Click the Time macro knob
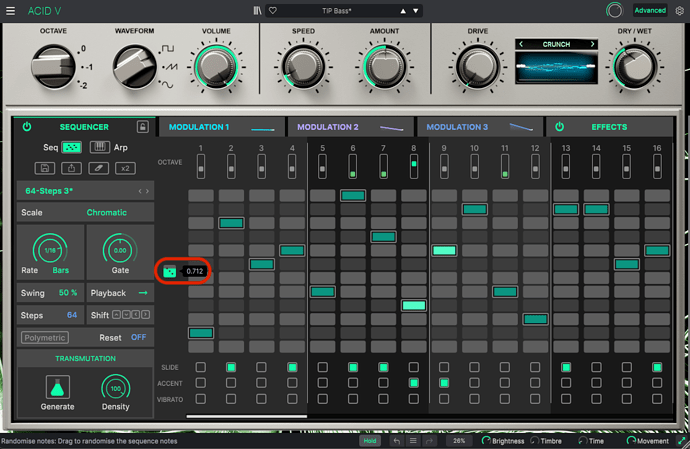The height and width of the screenshot is (449, 690). coord(583,441)
